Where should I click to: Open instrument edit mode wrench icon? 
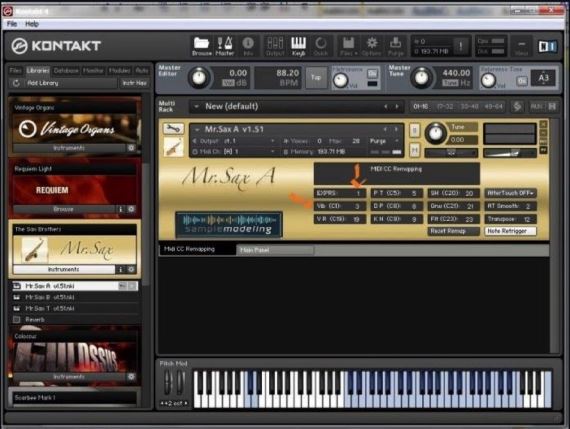click(x=173, y=128)
